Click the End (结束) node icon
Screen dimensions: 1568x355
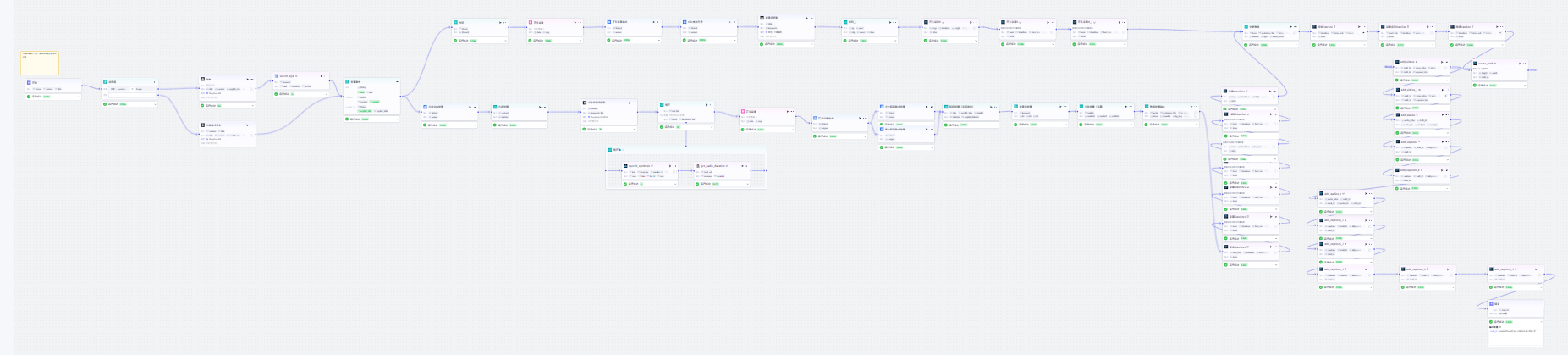point(1492,303)
